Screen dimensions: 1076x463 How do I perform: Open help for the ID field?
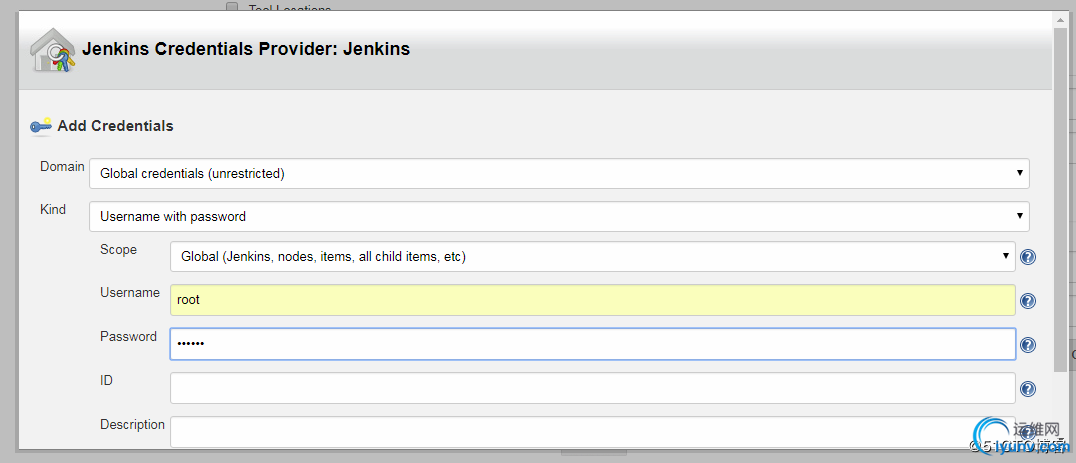1027,389
